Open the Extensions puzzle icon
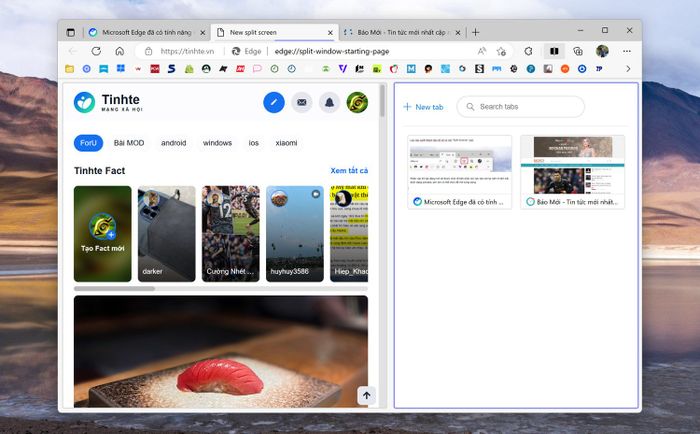Viewport: 700px width, 434px height. click(528, 51)
